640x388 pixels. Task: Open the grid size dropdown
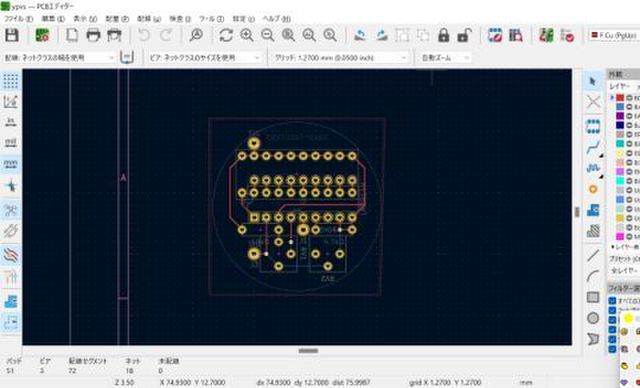coord(340,58)
